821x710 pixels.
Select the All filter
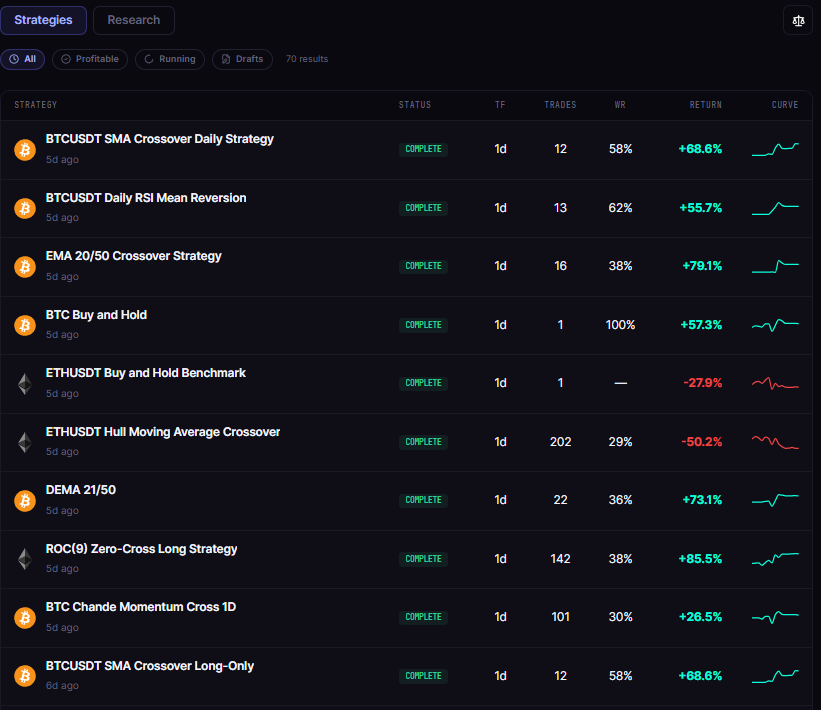[23, 59]
